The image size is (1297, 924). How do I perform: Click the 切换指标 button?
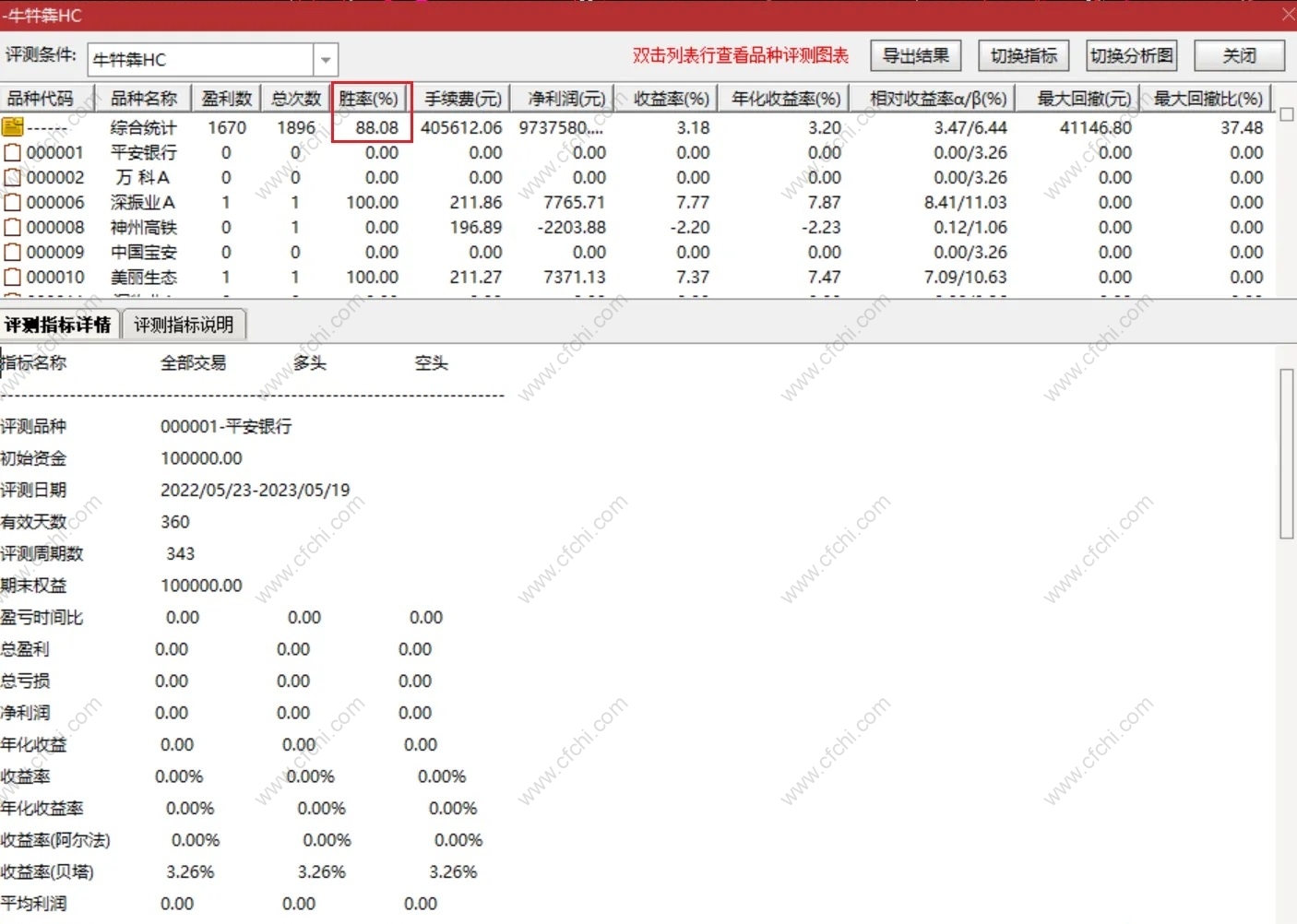(x=1024, y=55)
